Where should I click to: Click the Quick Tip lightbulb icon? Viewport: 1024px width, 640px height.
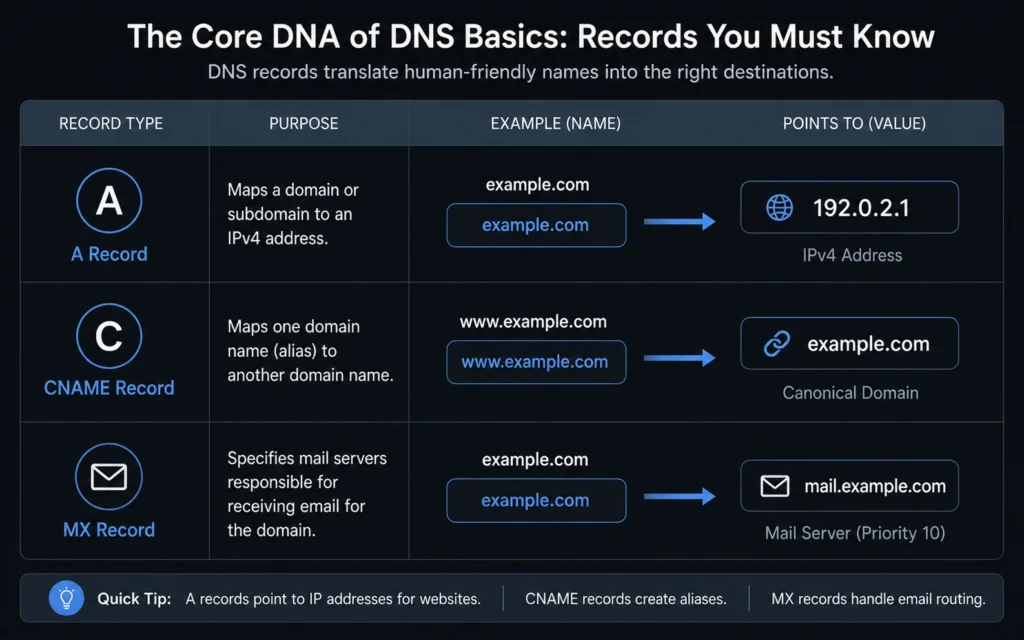click(x=67, y=598)
